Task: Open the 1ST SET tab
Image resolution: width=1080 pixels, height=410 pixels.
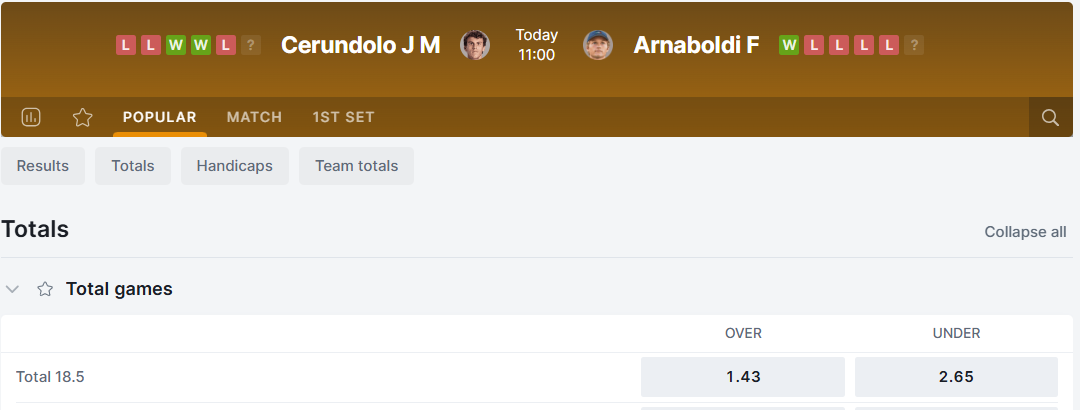Action: pos(343,117)
